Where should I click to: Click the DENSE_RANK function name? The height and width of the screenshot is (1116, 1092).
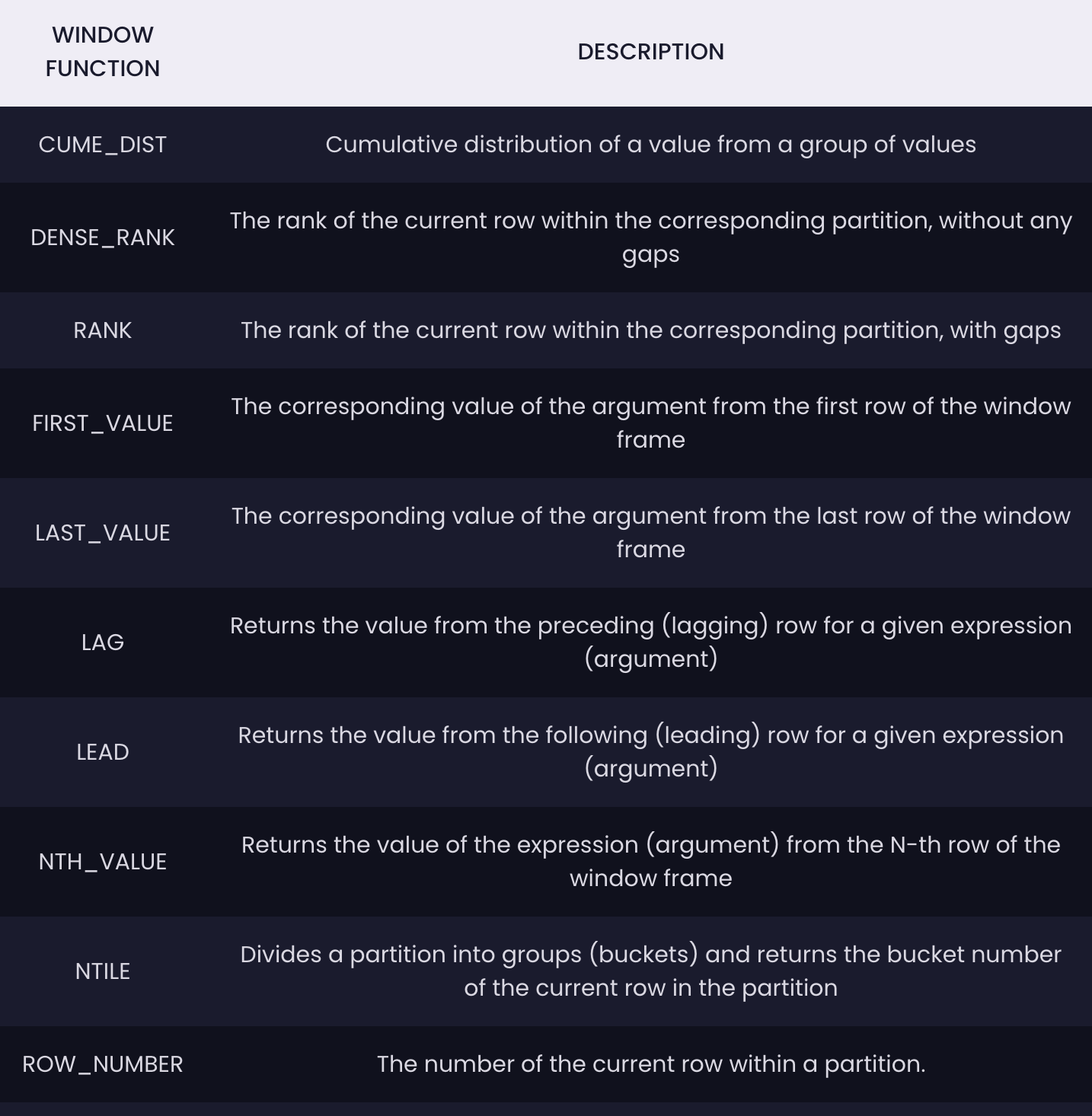pyautogui.click(x=103, y=238)
